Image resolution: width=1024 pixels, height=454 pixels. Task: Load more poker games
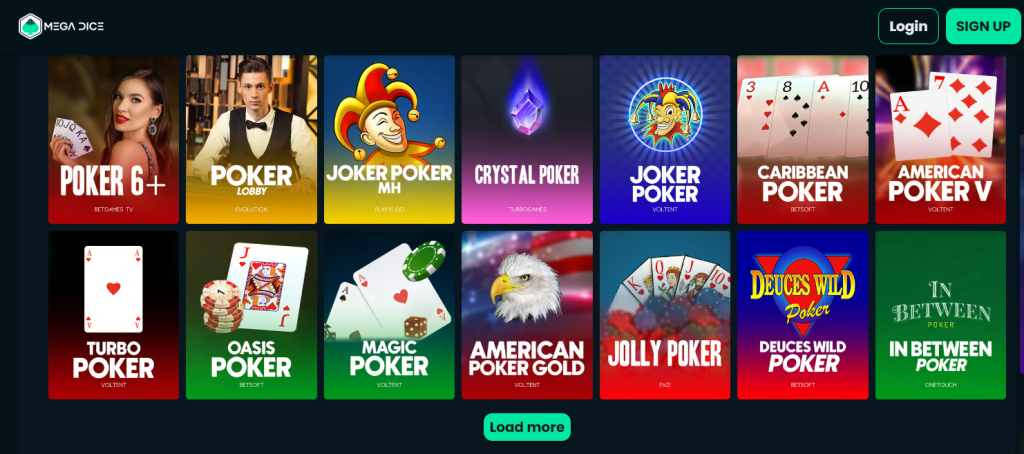527,427
